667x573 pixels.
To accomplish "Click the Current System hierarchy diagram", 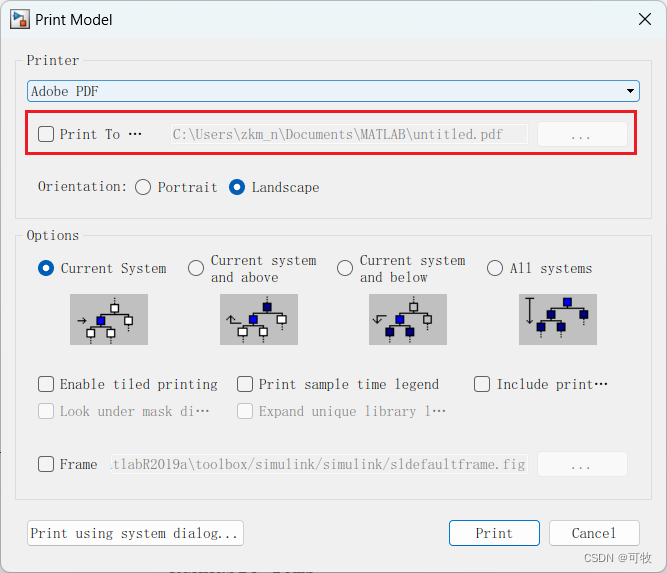I will pos(109,319).
